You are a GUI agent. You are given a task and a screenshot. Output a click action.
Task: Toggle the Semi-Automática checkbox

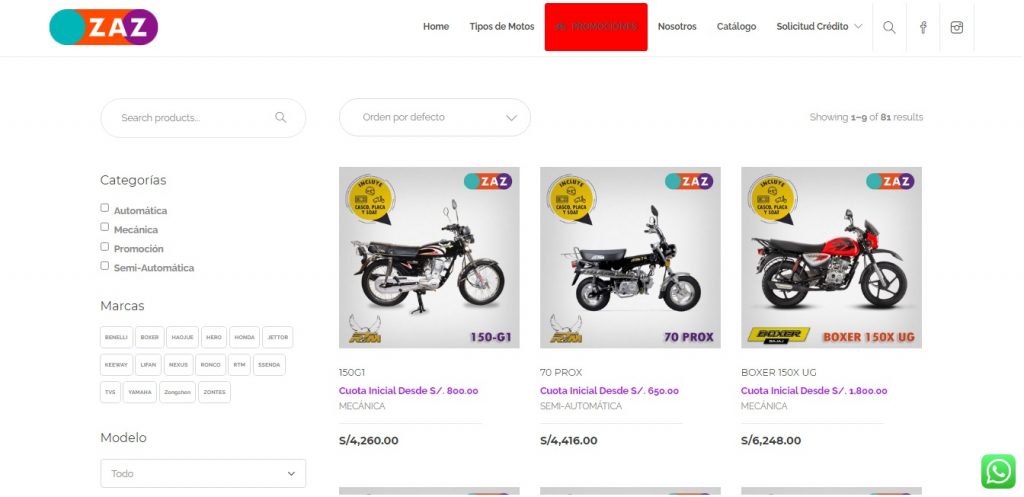click(105, 265)
